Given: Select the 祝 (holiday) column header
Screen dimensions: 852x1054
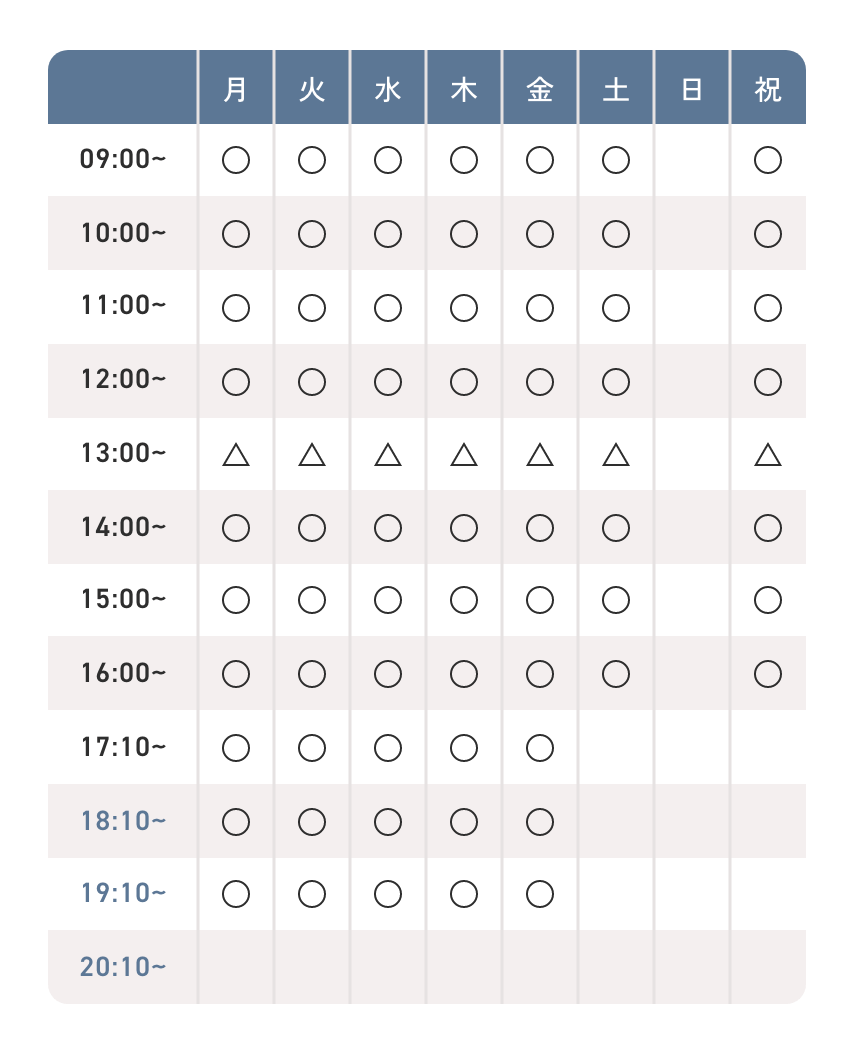Looking at the screenshot, I should coord(768,90).
